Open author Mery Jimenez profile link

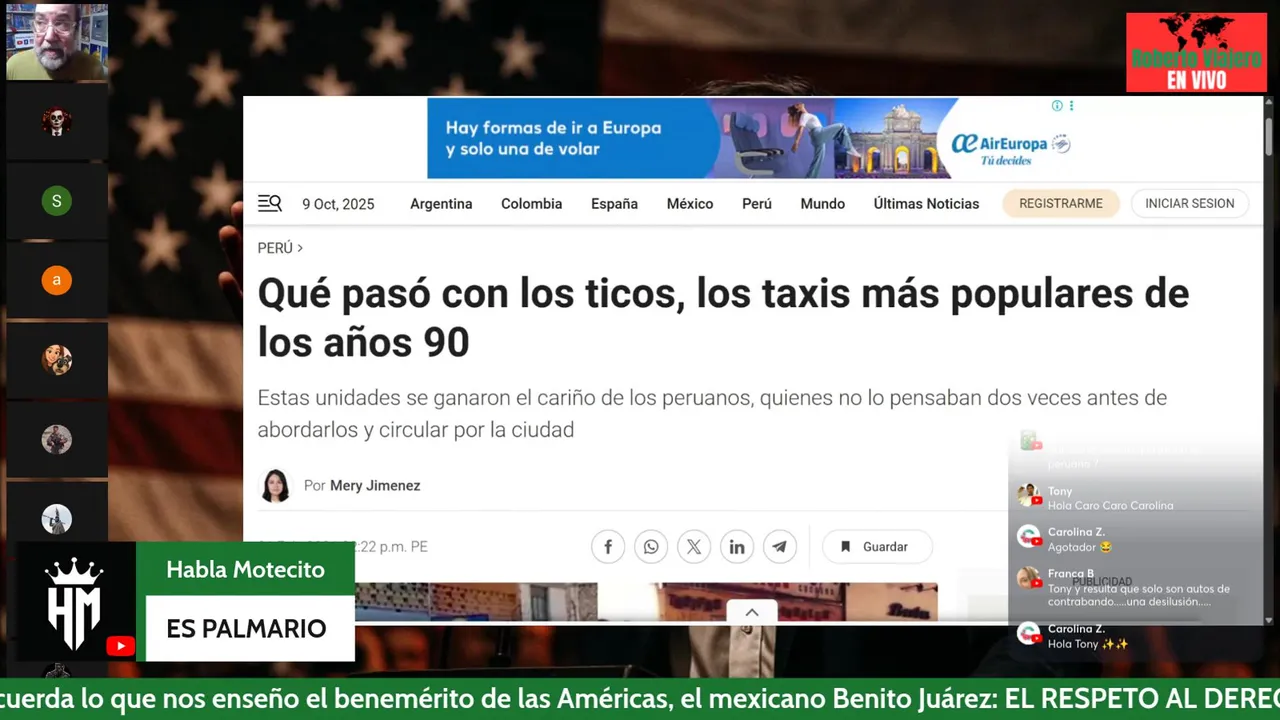click(375, 486)
